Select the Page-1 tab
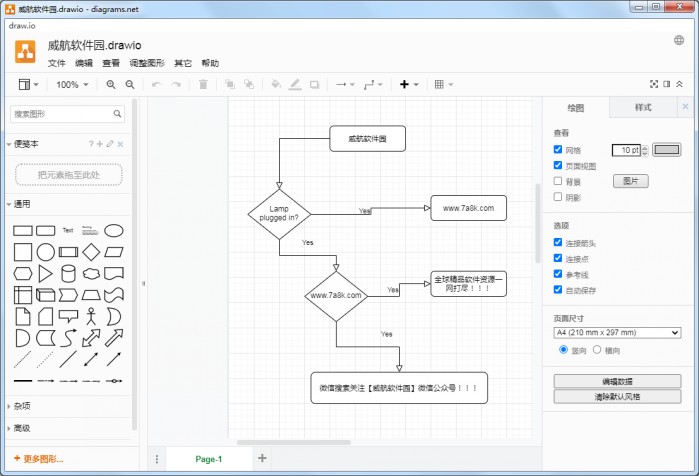Screen dimensions: 699x476 [208, 459]
